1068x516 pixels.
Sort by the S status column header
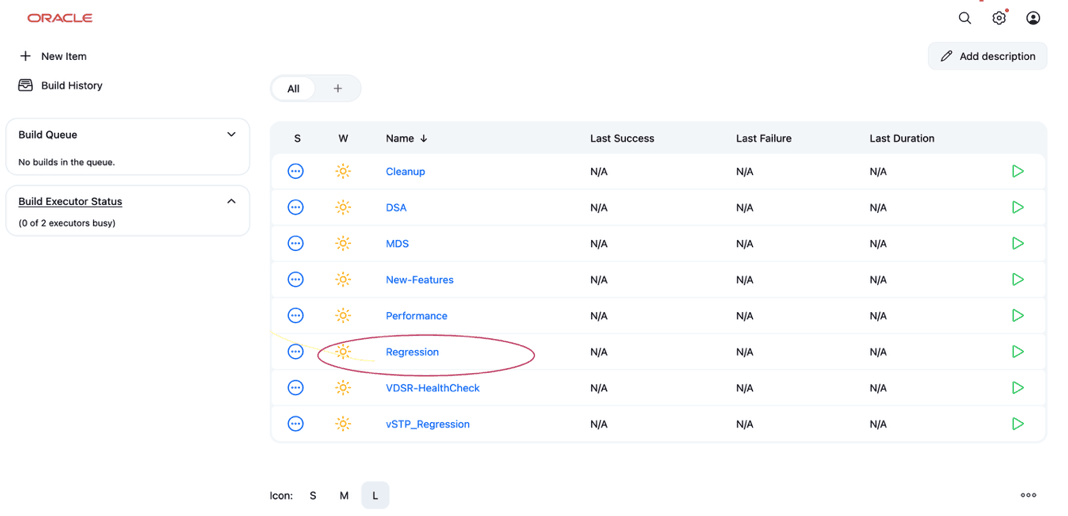pyautogui.click(x=297, y=138)
